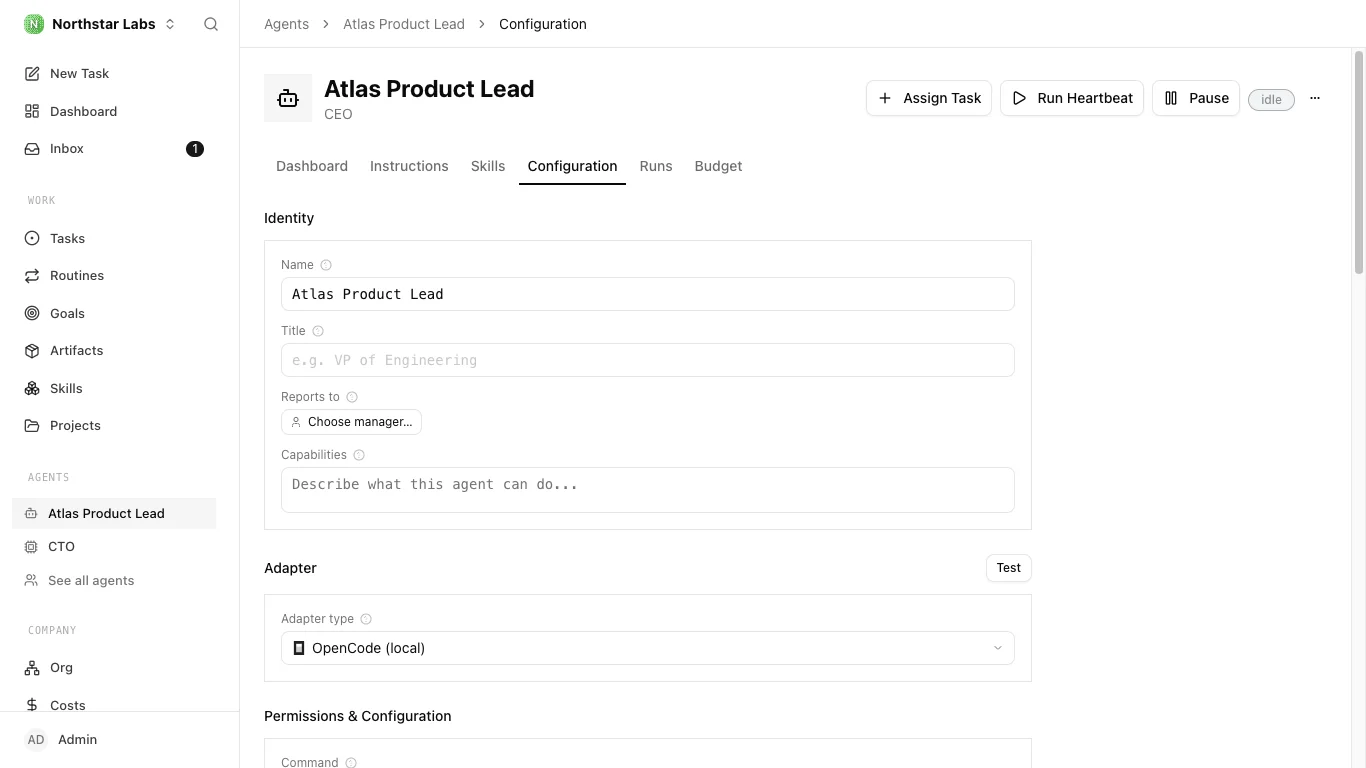Focus the Title input field
The width and height of the screenshot is (1366, 768).
point(648,360)
